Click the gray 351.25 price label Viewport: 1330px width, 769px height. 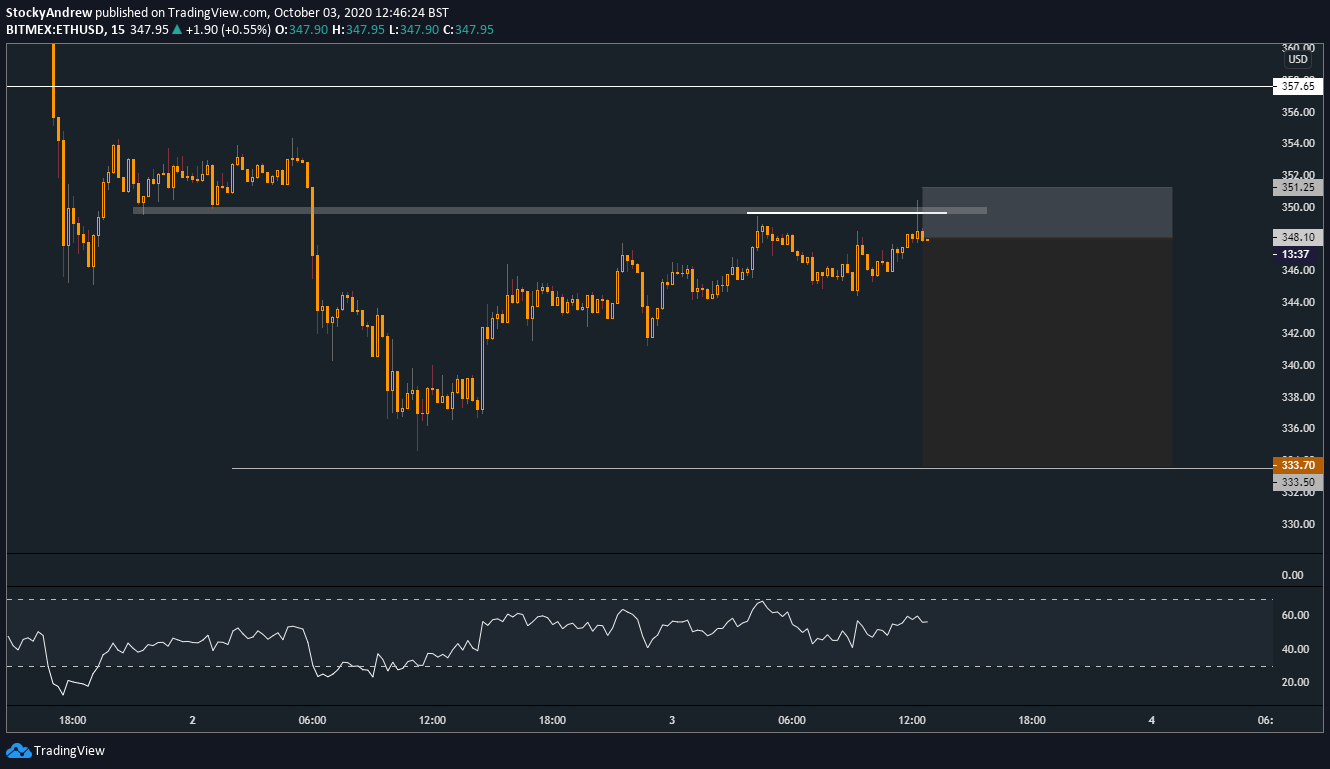pos(1297,187)
